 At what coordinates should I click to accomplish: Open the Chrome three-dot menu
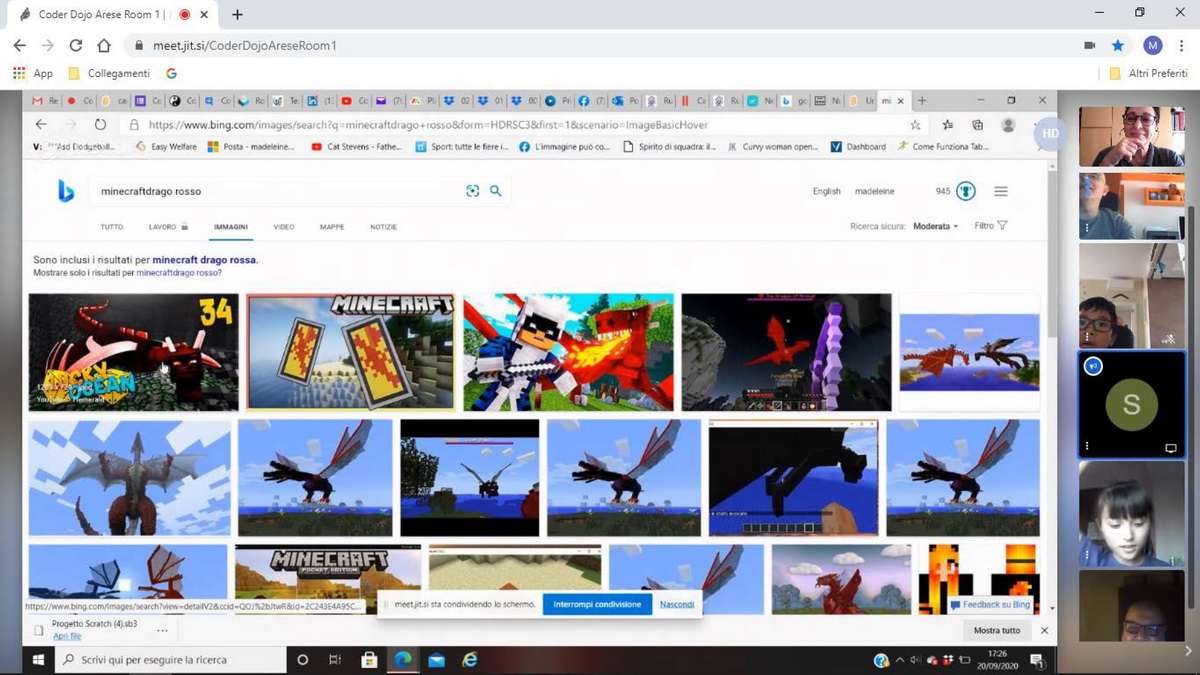[1181, 45]
